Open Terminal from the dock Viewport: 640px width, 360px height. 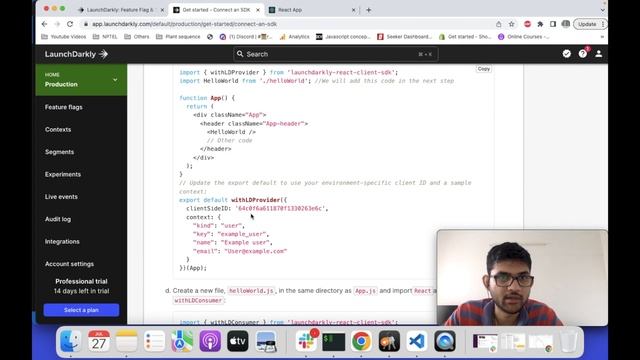(333, 341)
